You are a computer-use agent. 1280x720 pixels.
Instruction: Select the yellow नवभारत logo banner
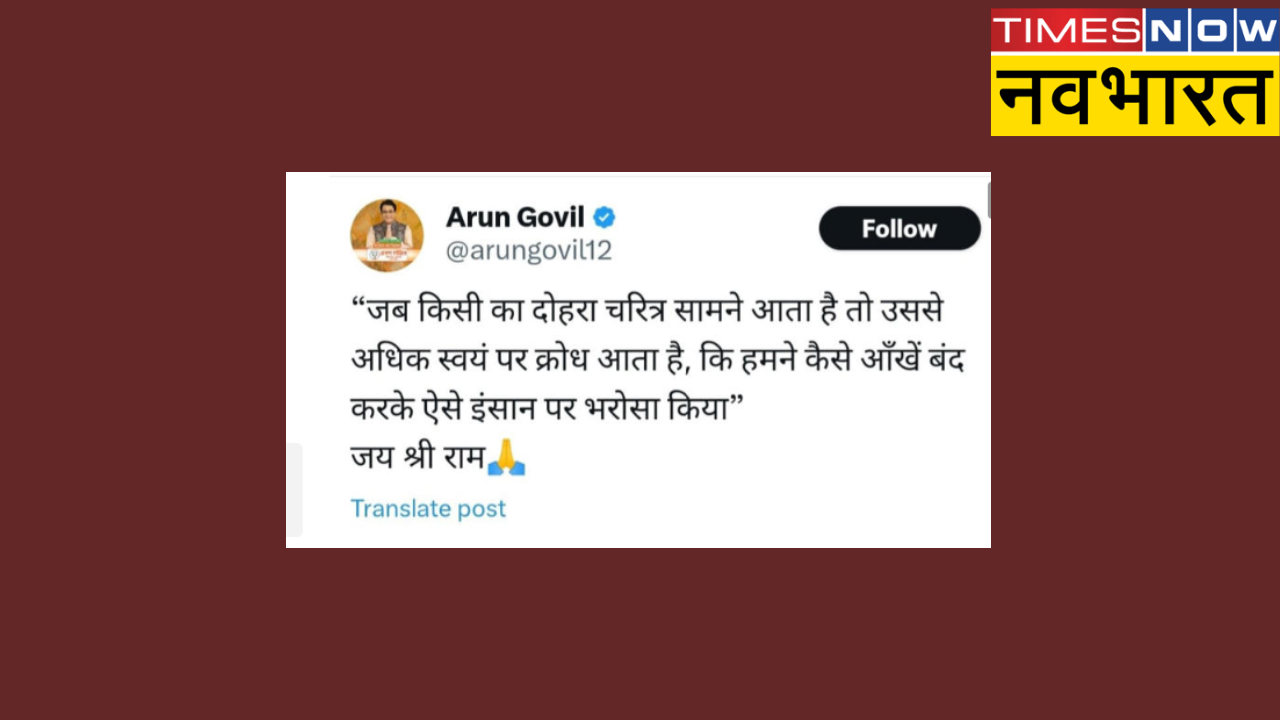click(1135, 95)
